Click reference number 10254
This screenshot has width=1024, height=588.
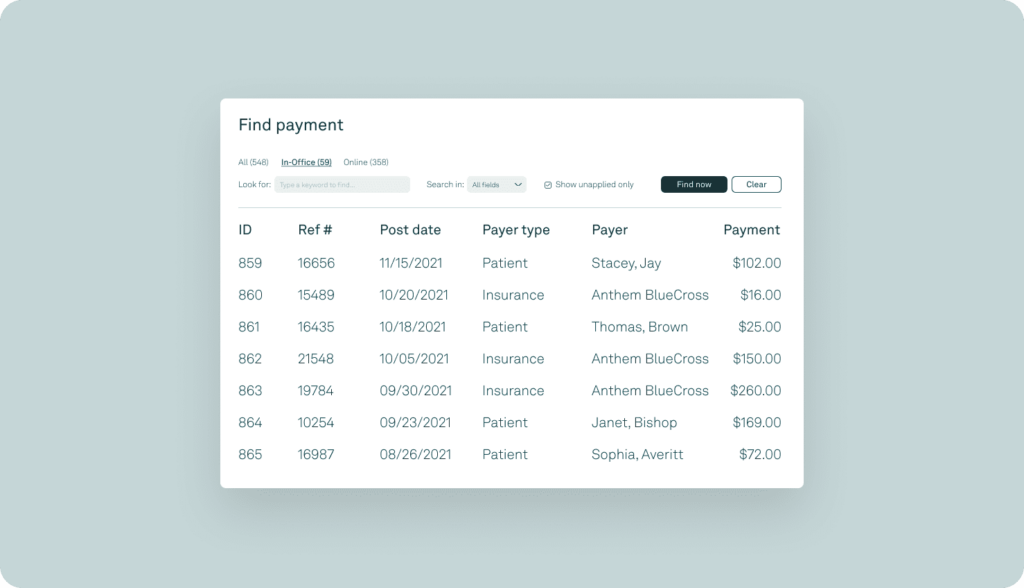click(315, 423)
